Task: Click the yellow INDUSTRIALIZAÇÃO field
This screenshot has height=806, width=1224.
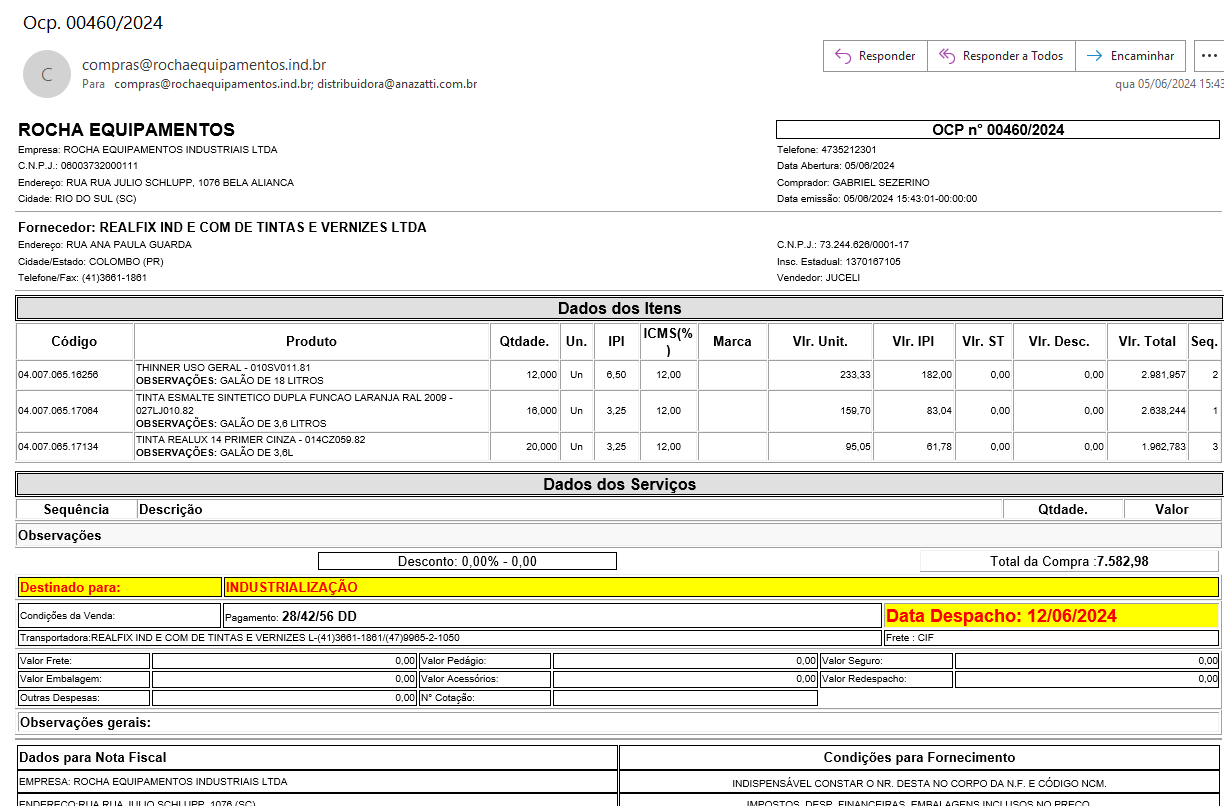Action: 291,587
